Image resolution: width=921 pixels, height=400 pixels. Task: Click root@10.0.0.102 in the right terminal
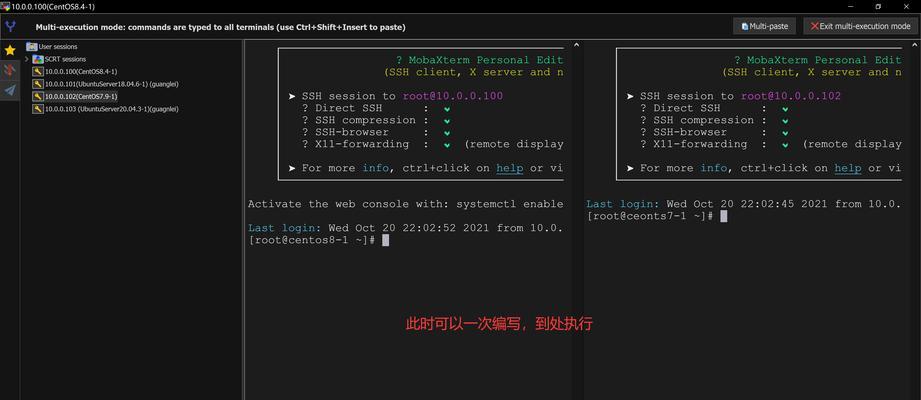pos(791,96)
